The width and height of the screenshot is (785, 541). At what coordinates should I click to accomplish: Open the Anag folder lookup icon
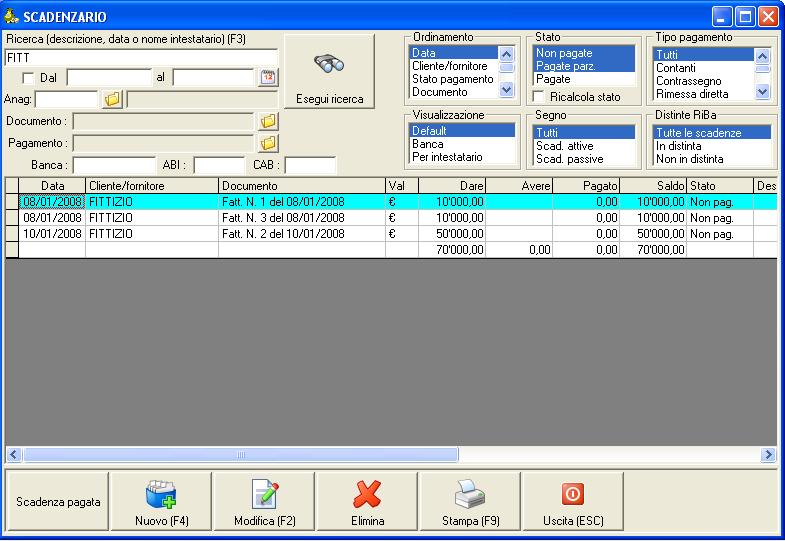point(112,99)
